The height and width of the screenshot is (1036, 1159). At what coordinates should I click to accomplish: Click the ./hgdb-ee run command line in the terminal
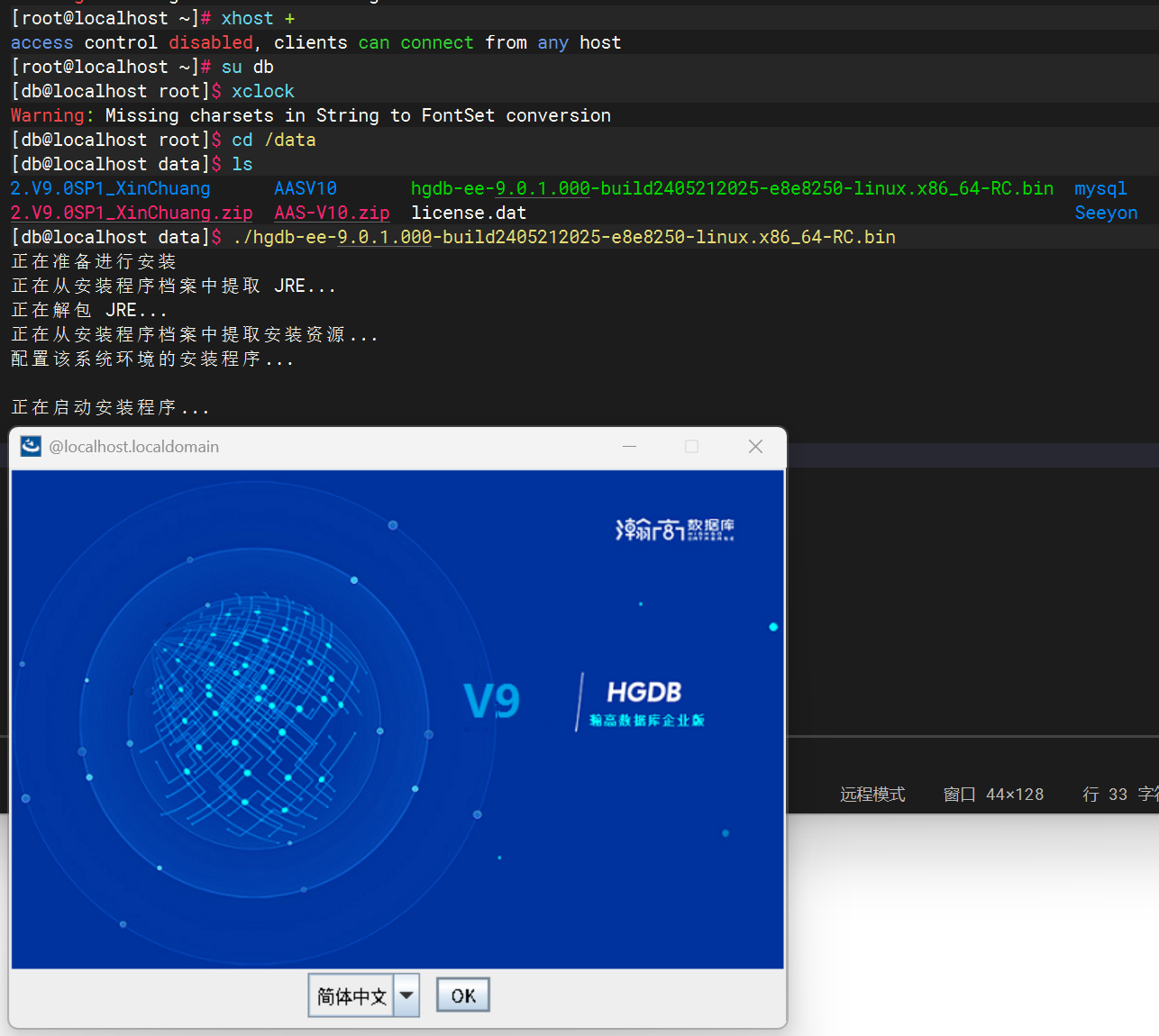[x=564, y=237]
